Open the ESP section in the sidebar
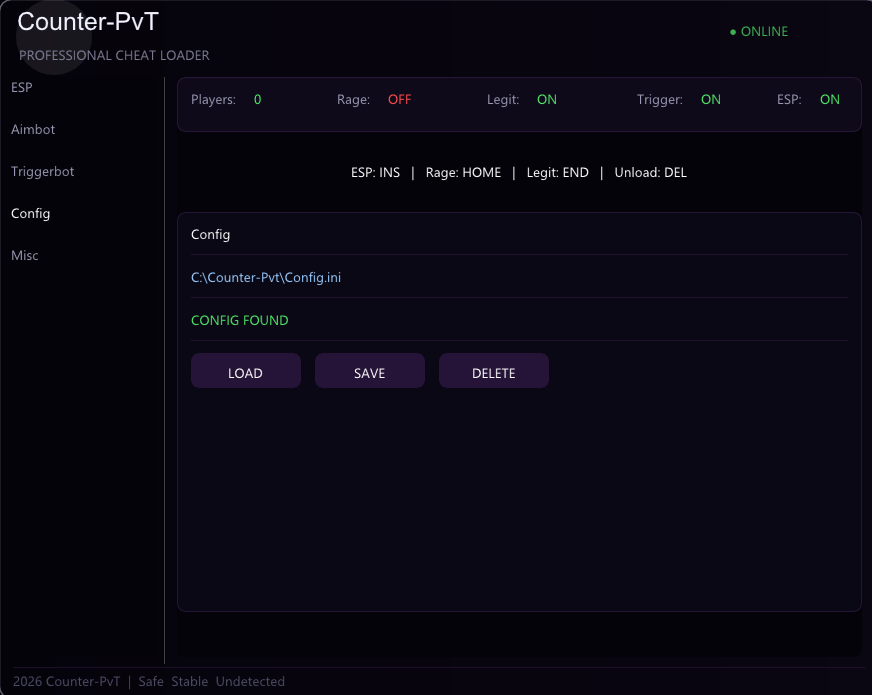Image resolution: width=872 pixels, height=695 pixels. click(x=22, y=87)
